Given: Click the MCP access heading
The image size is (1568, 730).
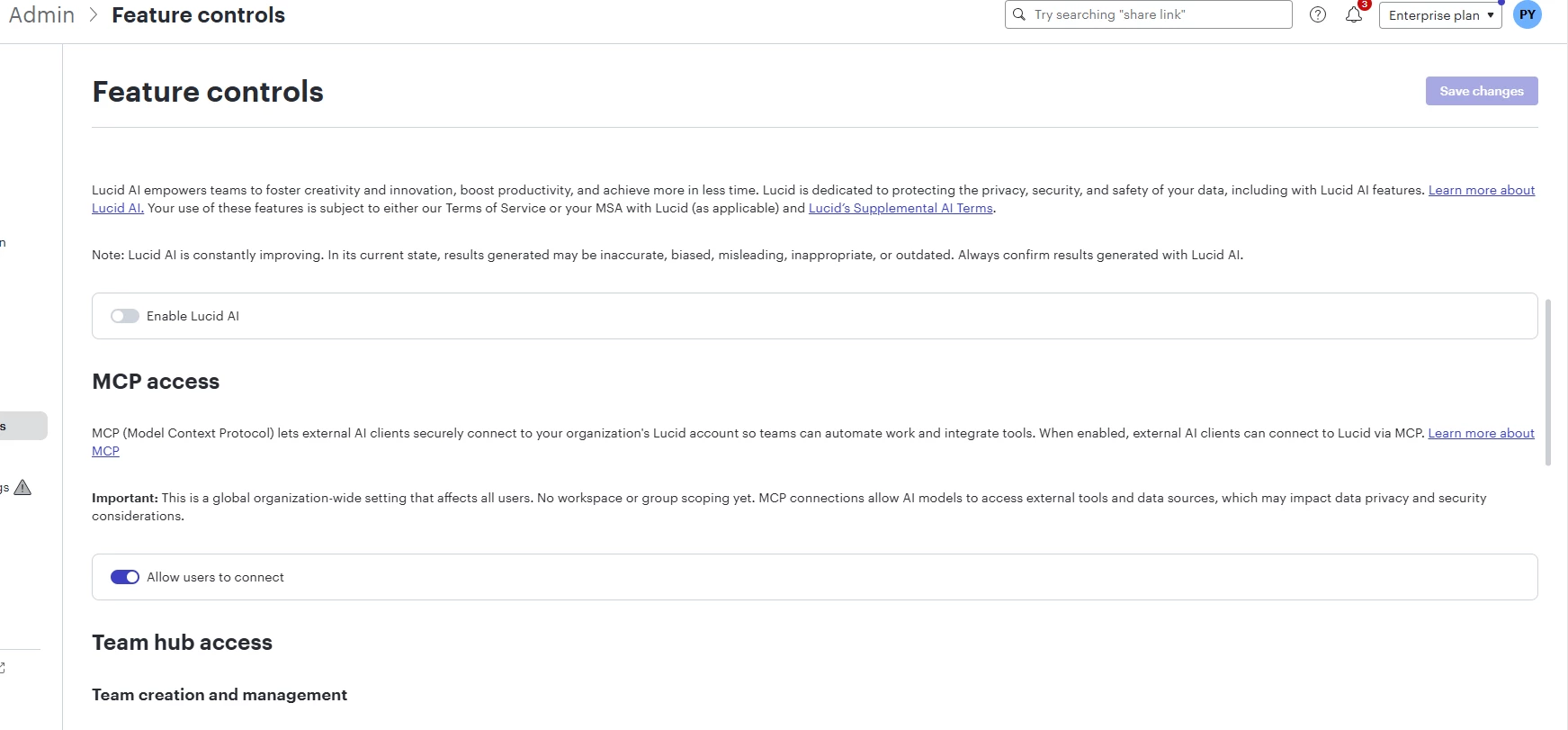Looking at the screenshot, I should click(156, 382).
